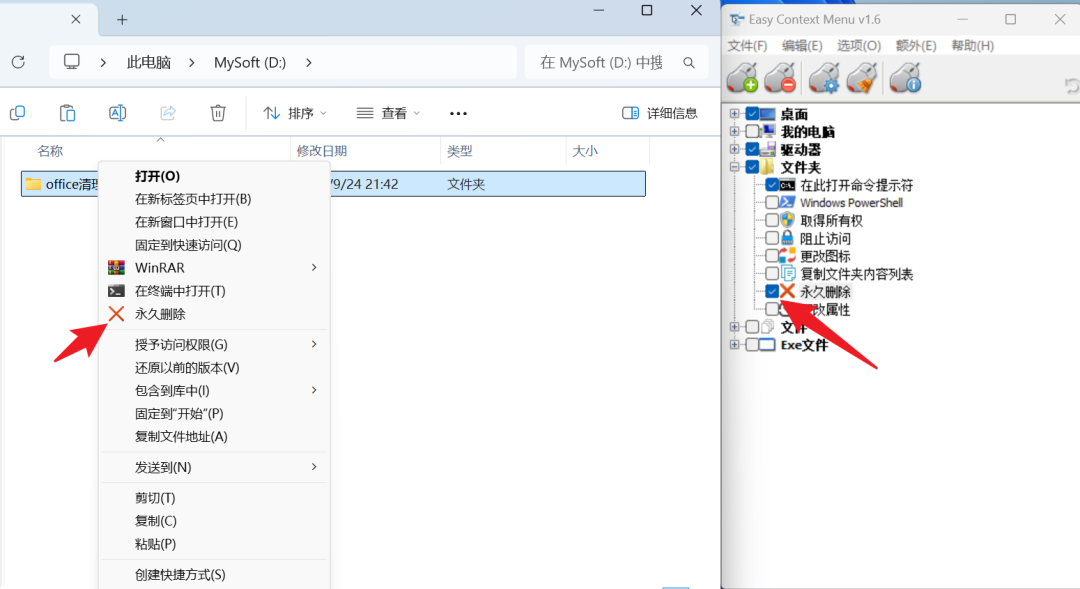This screenshot has width=1080, height=589.
Task: Open the 帮助(H) menu
Action: click(972, 46)
